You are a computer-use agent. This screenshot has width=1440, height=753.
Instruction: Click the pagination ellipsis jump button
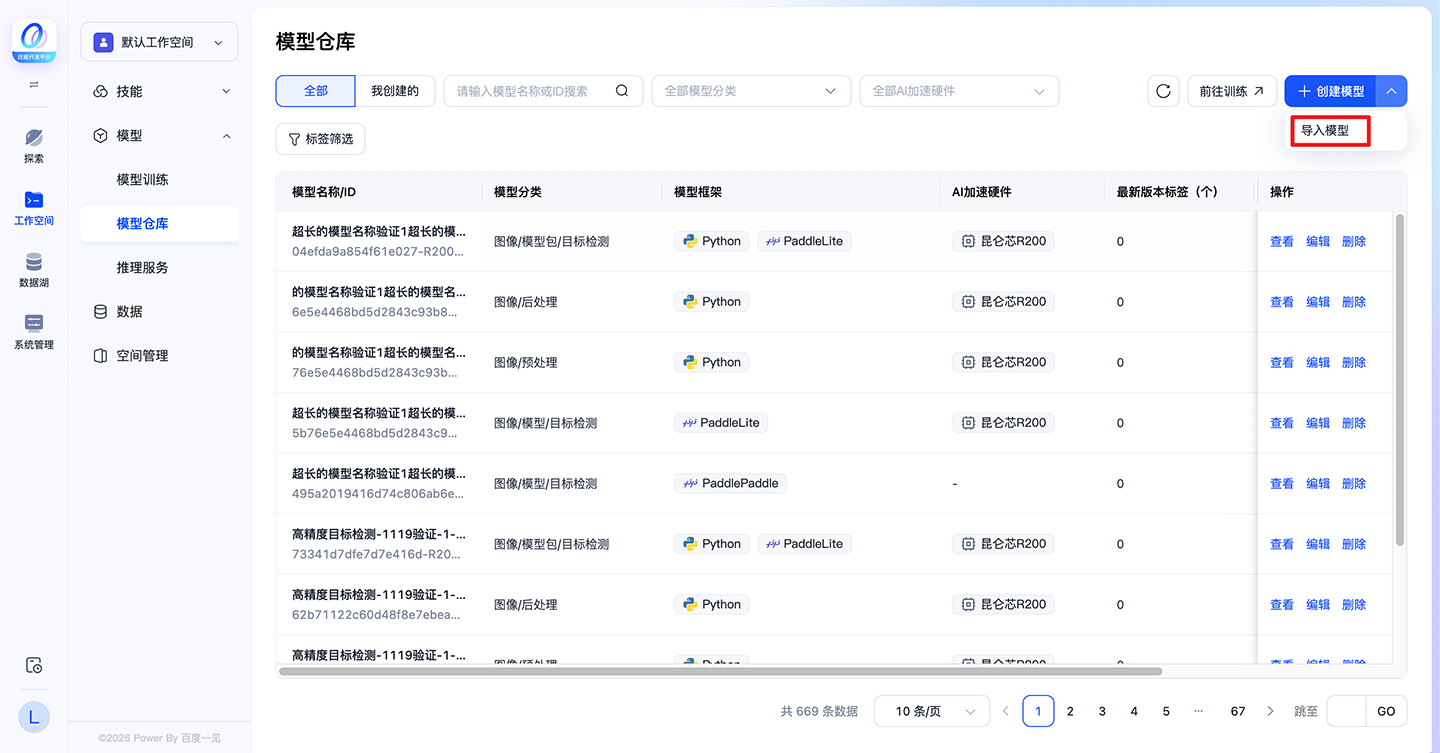tap(1198, 711)
